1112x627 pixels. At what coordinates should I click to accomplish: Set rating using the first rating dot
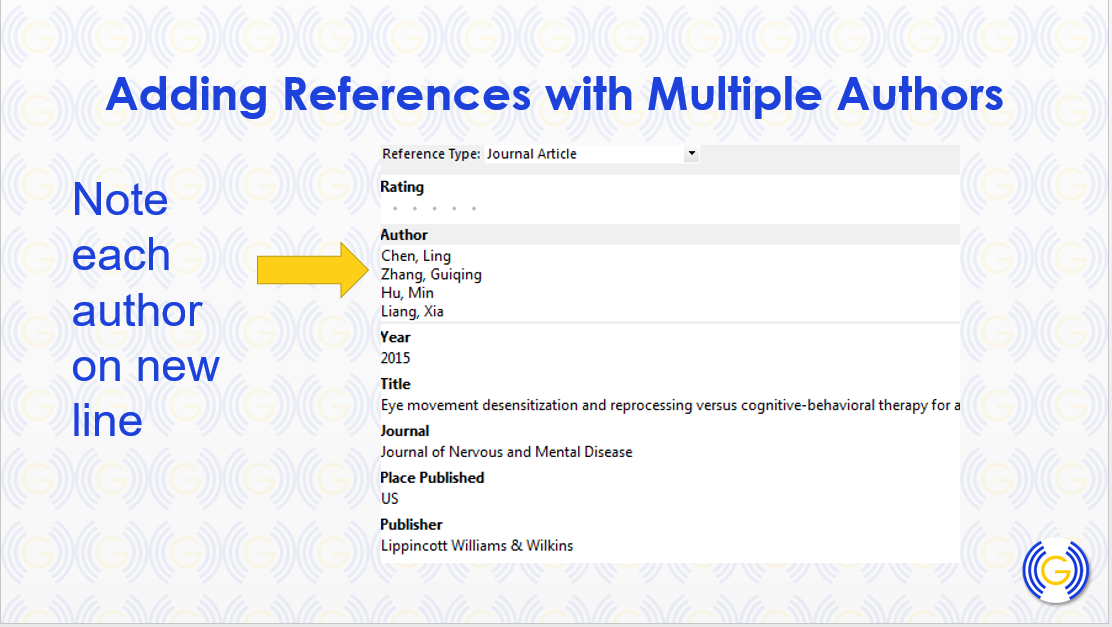[x=395, y=209]
